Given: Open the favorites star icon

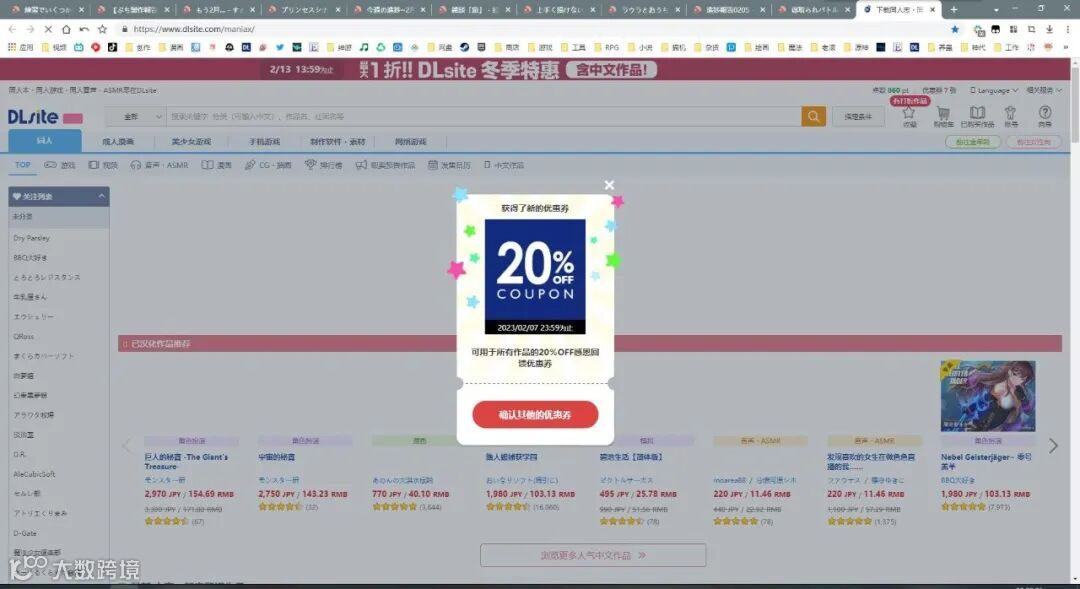Looking at the screenshot, I should coord(909,115).
